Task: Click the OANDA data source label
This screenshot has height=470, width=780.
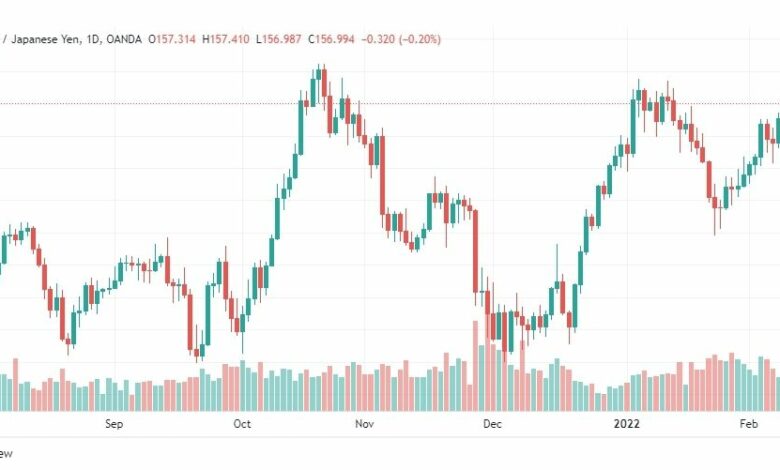Action: click(x=124, y=39)
